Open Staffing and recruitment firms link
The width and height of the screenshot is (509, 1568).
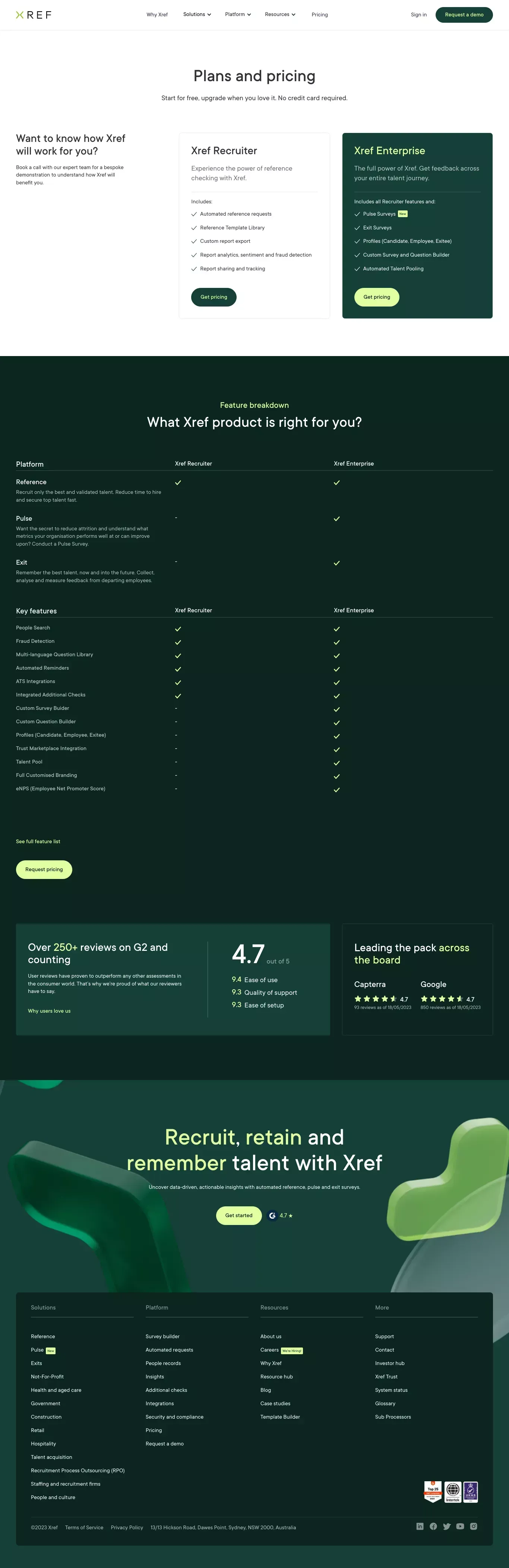[66, 1484]
